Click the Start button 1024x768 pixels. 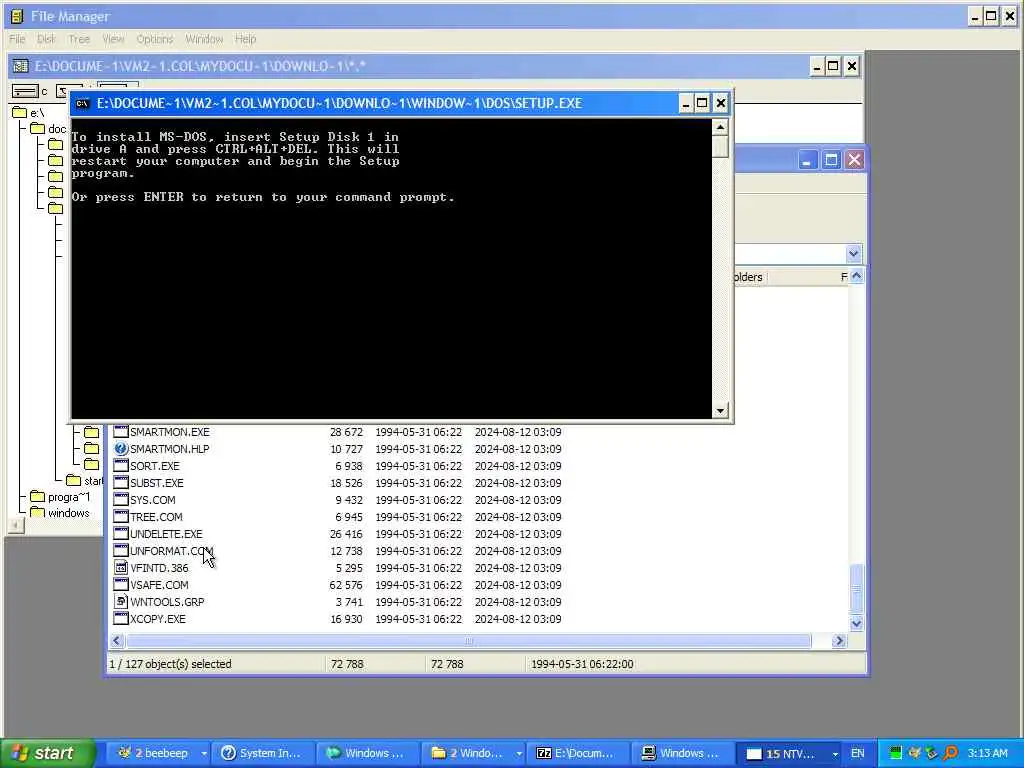48,753
